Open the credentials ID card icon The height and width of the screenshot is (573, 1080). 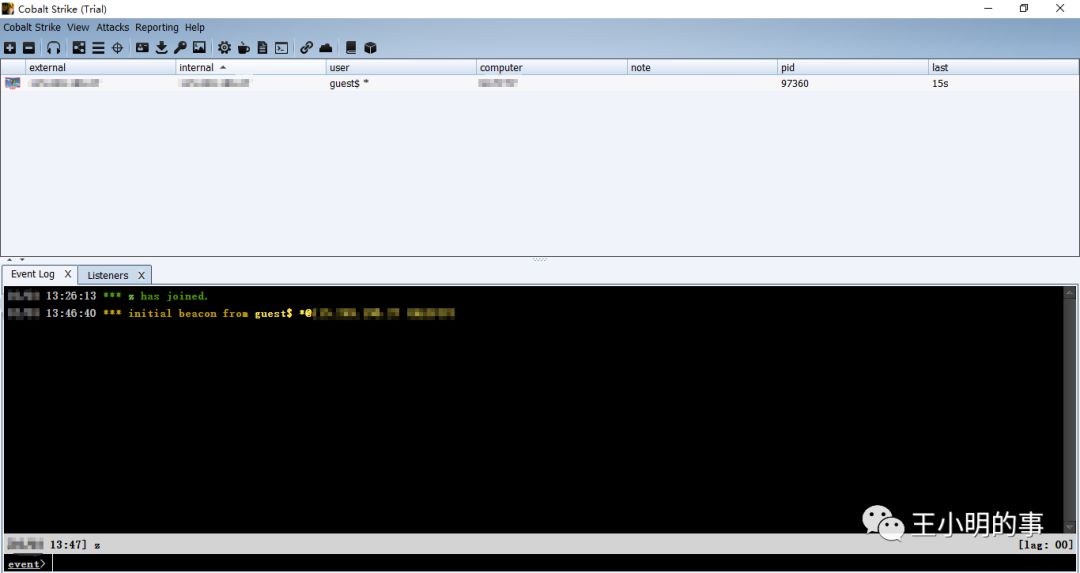[x=142, y=48]
